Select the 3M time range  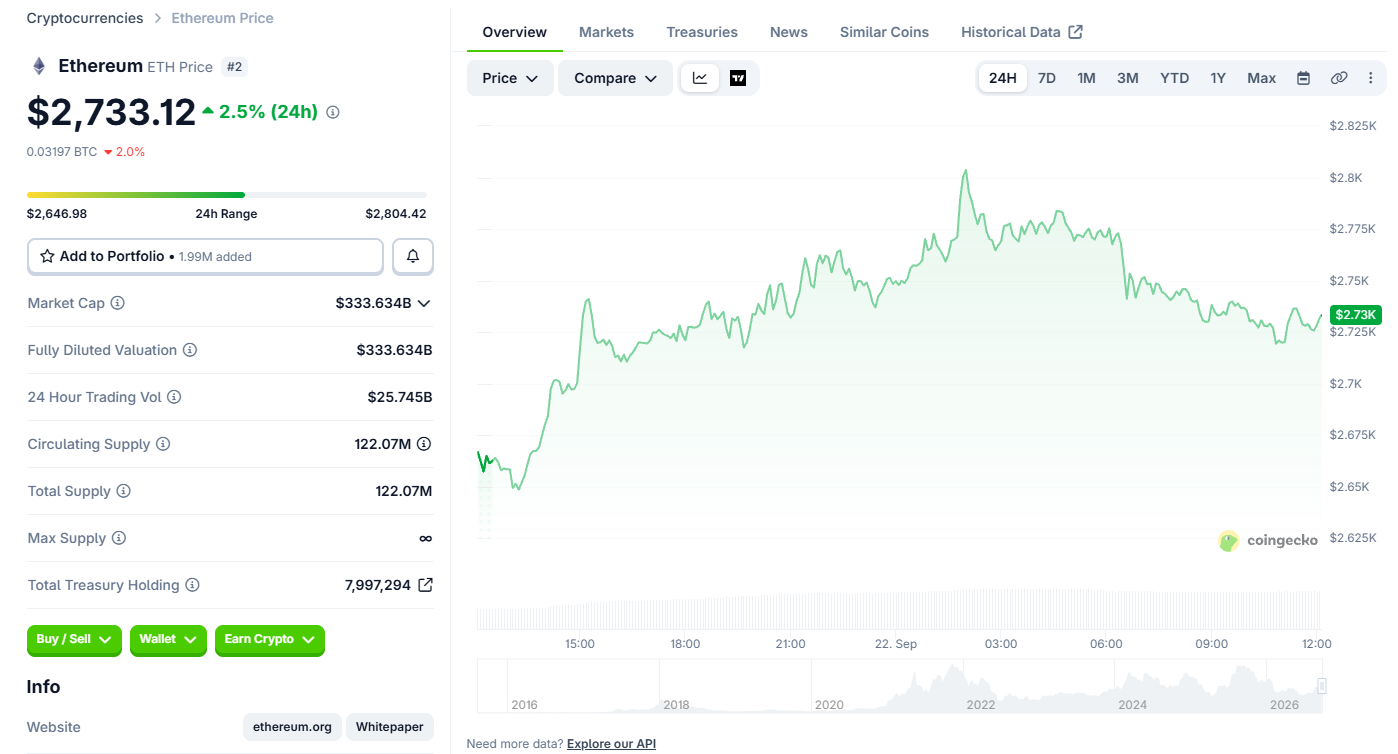point(1128,78)
